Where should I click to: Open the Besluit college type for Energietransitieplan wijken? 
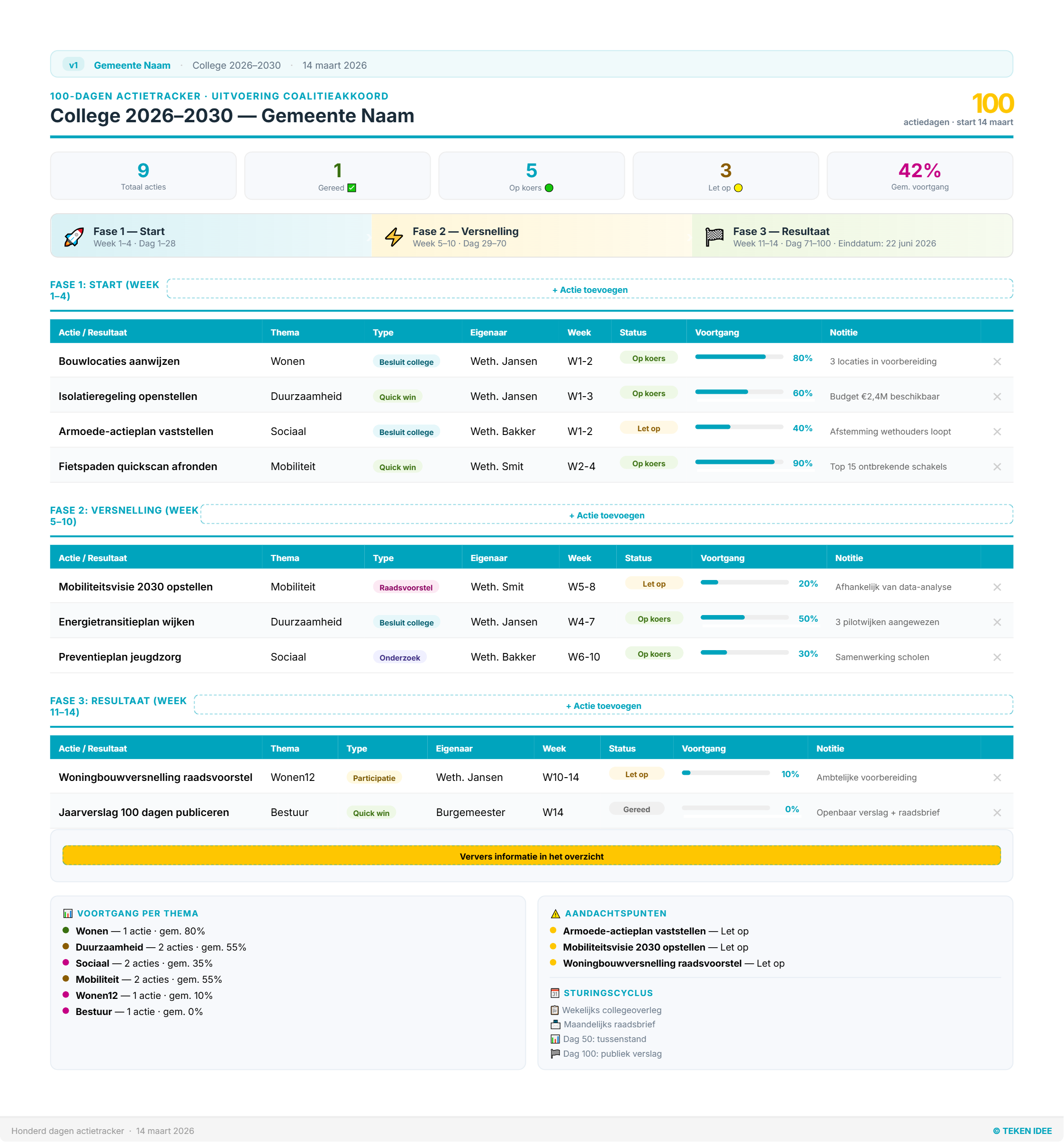[406, 623]
